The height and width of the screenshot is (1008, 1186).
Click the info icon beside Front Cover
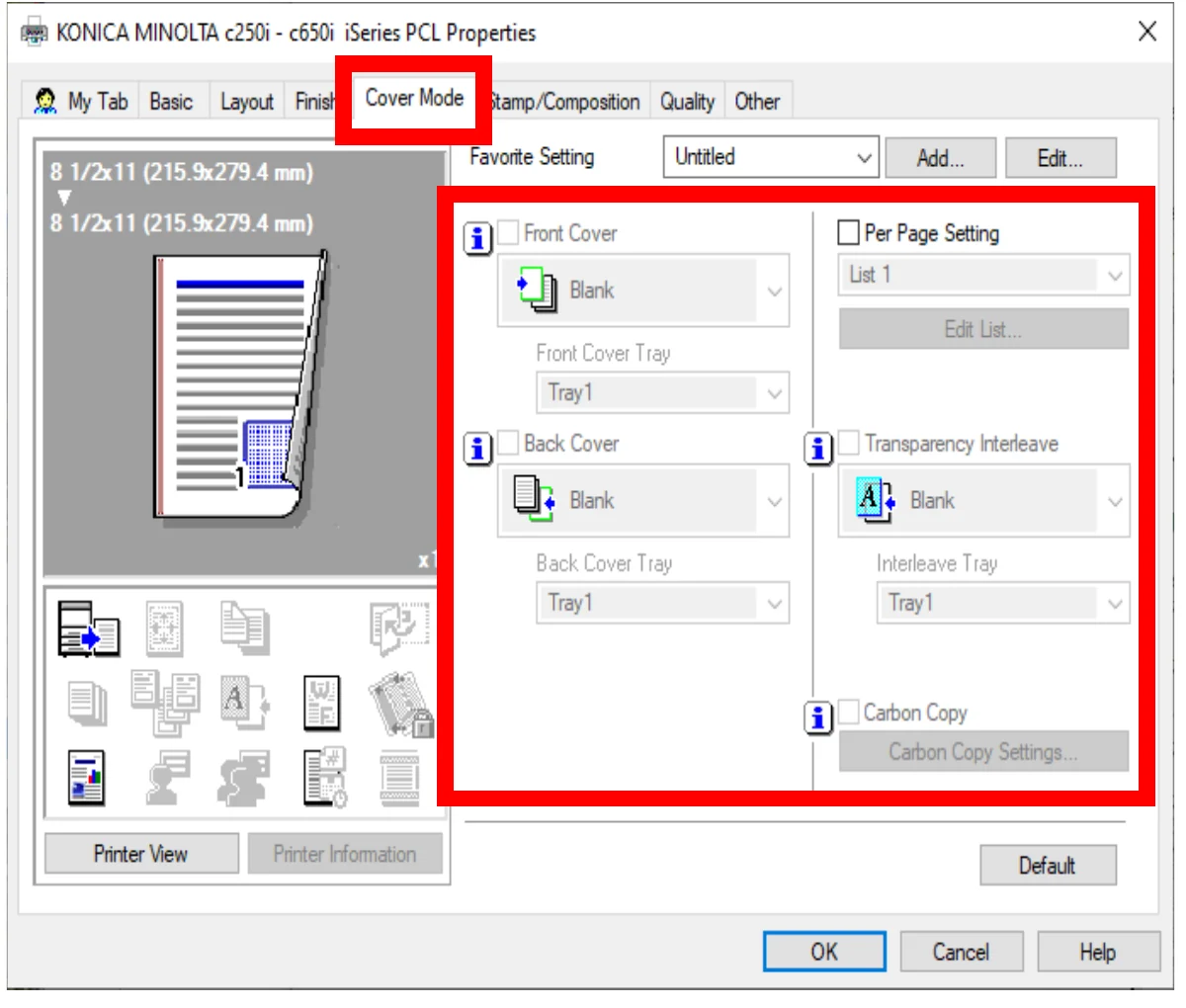478,238
